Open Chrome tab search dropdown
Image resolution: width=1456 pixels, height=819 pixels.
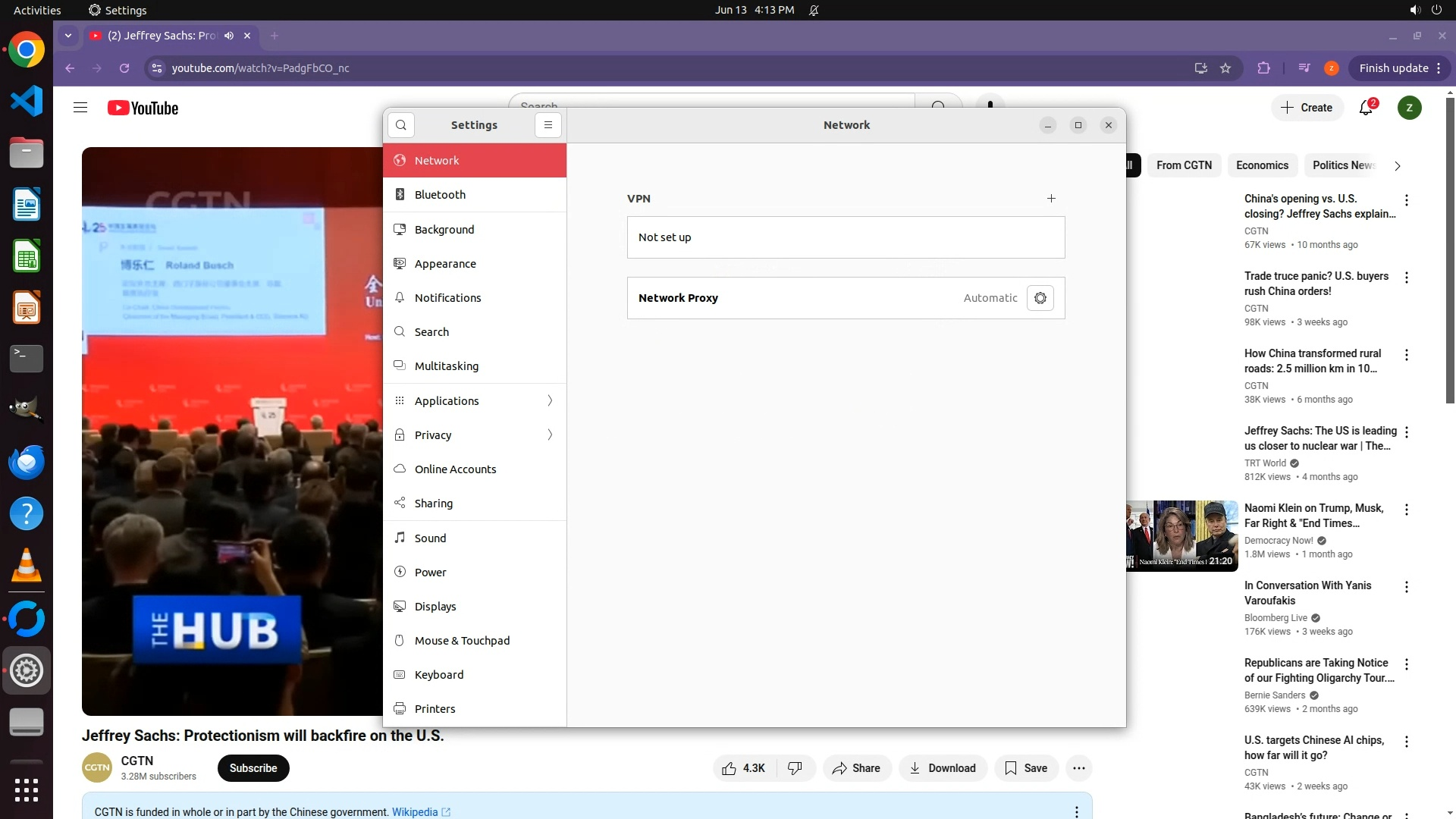(68, 36)
